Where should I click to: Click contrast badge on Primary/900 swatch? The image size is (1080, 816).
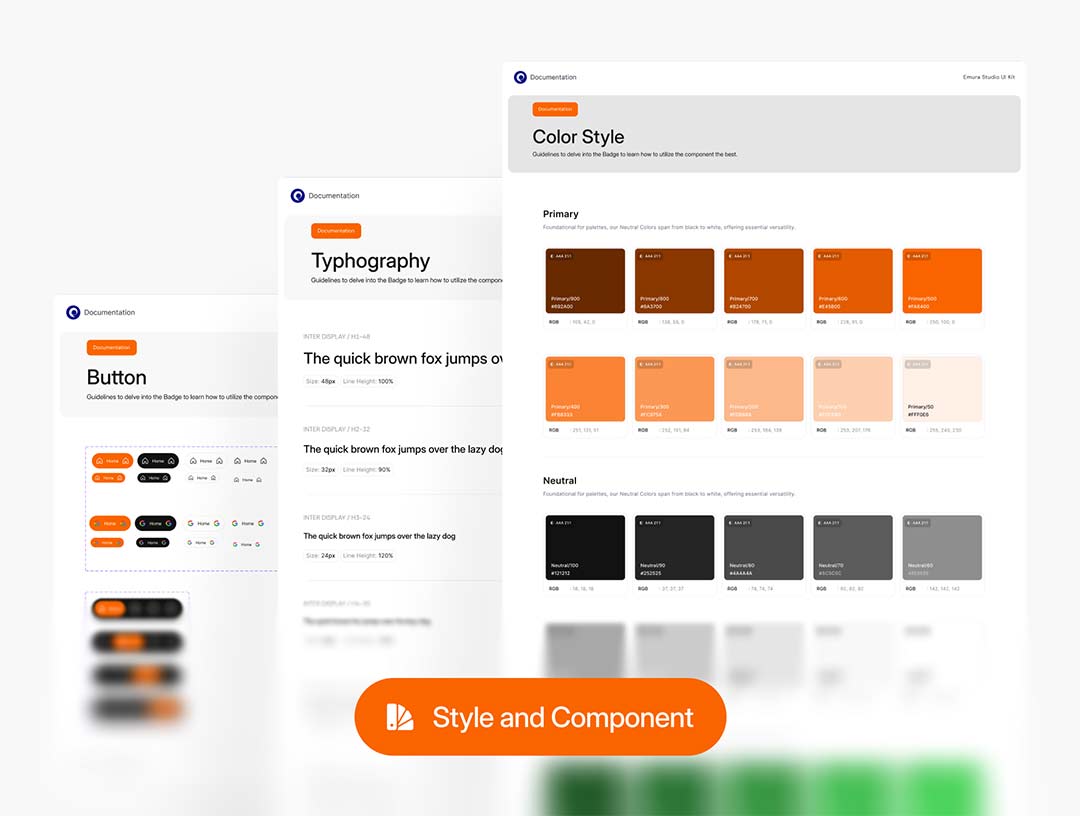[559, 256]
